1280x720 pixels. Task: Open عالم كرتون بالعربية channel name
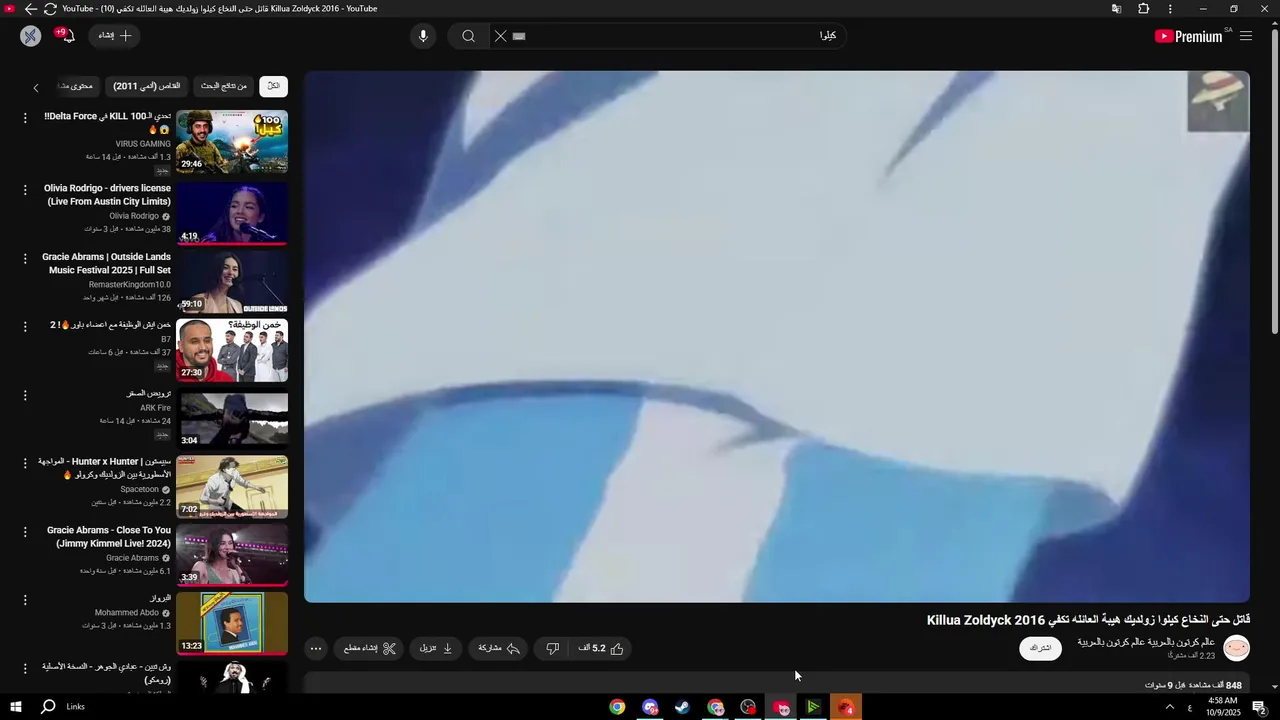tap(1146, 642)
